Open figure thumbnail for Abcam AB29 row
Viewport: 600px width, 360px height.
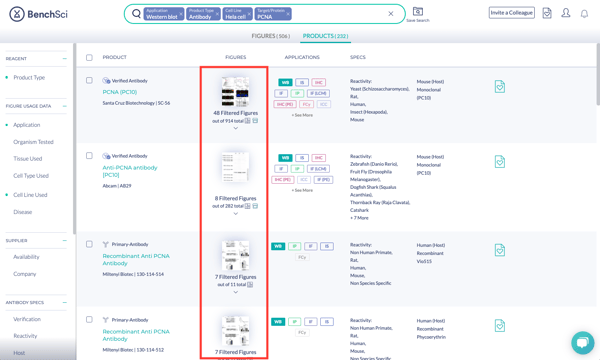point(235,167)
